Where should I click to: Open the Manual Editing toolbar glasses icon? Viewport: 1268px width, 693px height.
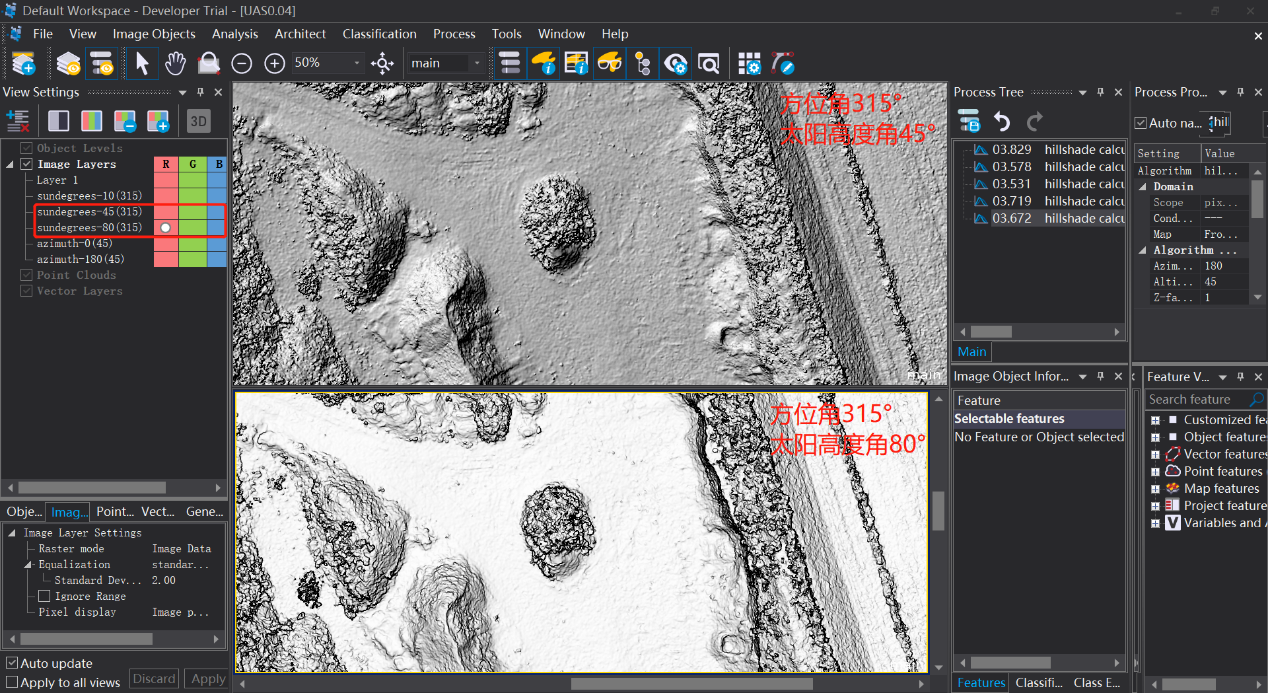609,63
